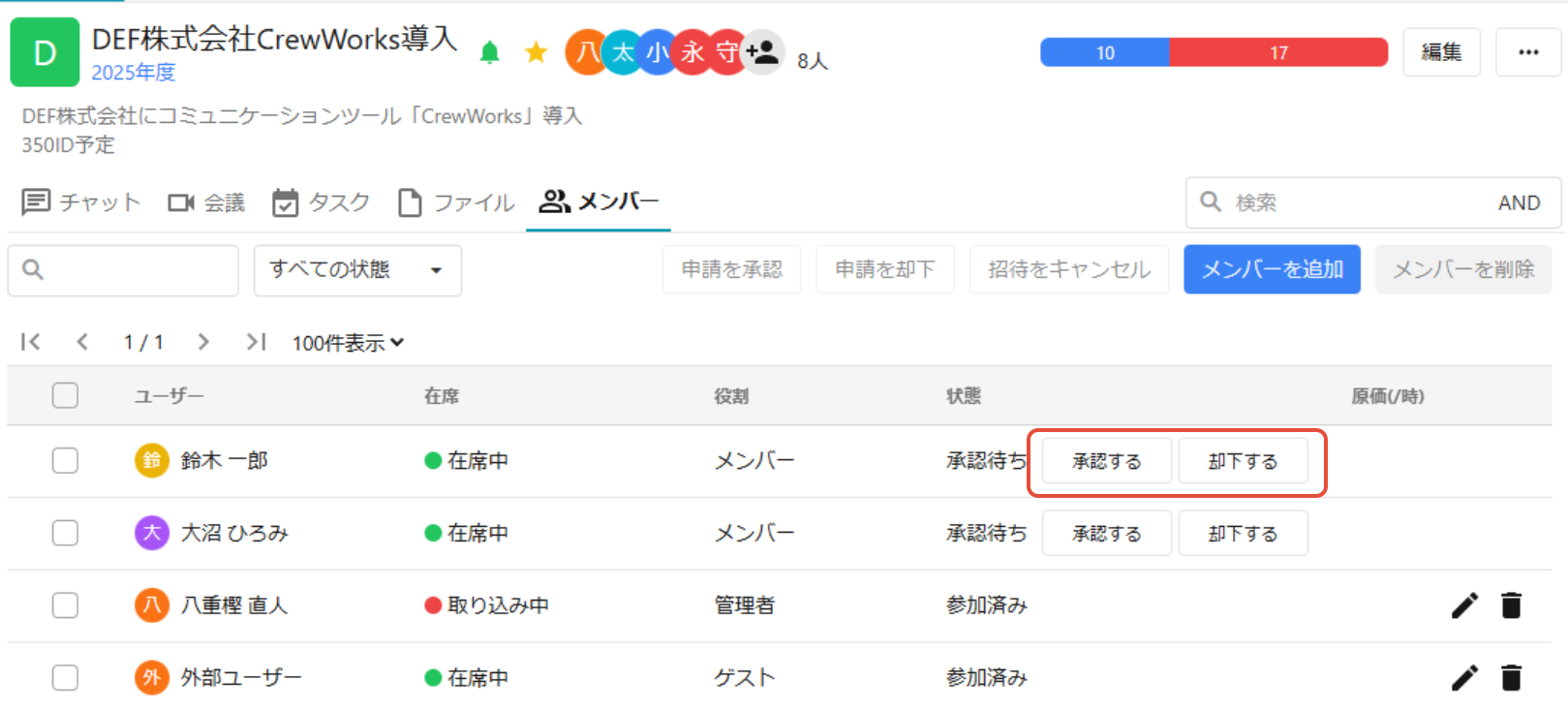Open the three-dot more options menu

(1528, 52)
